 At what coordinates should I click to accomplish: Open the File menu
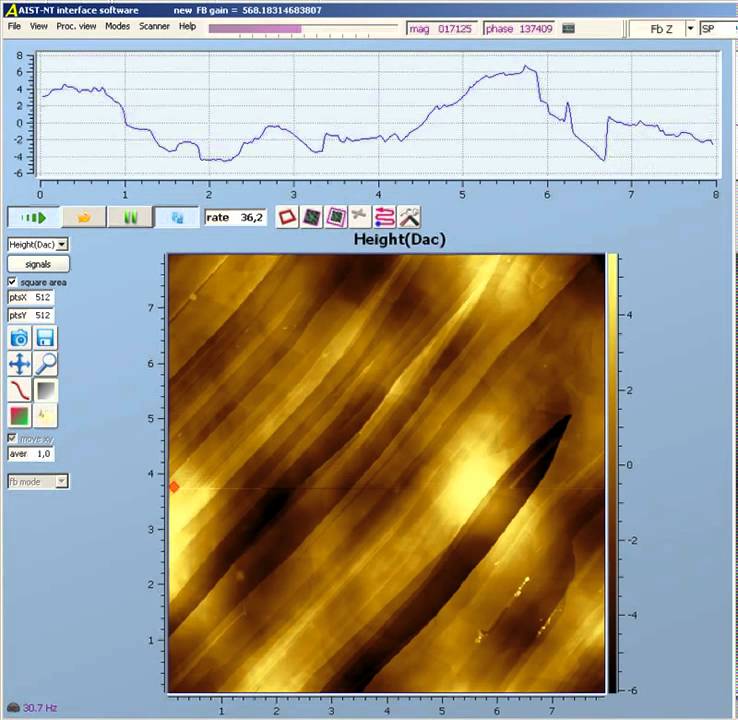[14, 26]
